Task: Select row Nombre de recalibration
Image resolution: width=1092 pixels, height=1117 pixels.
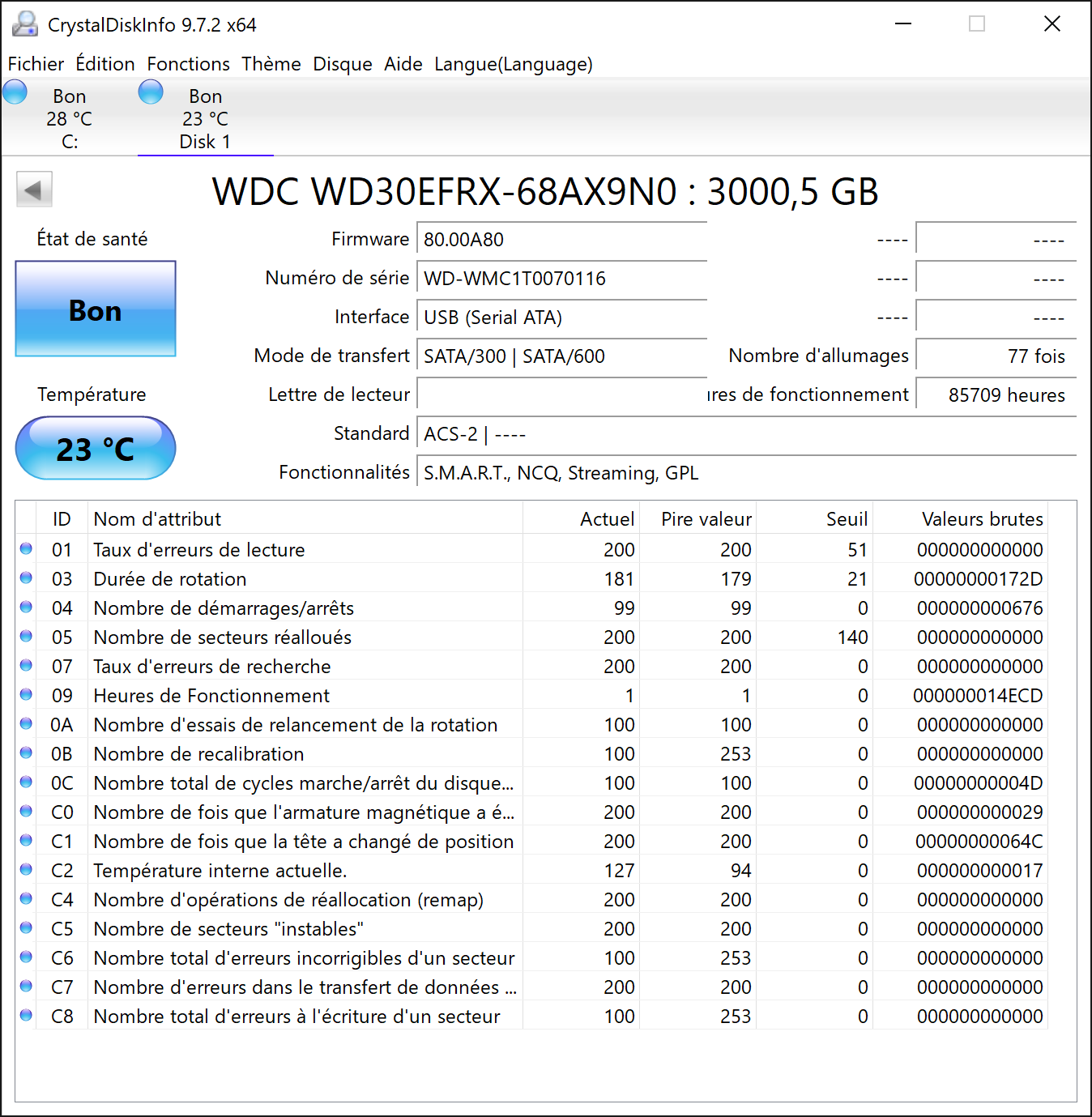Action: point(532,753)
